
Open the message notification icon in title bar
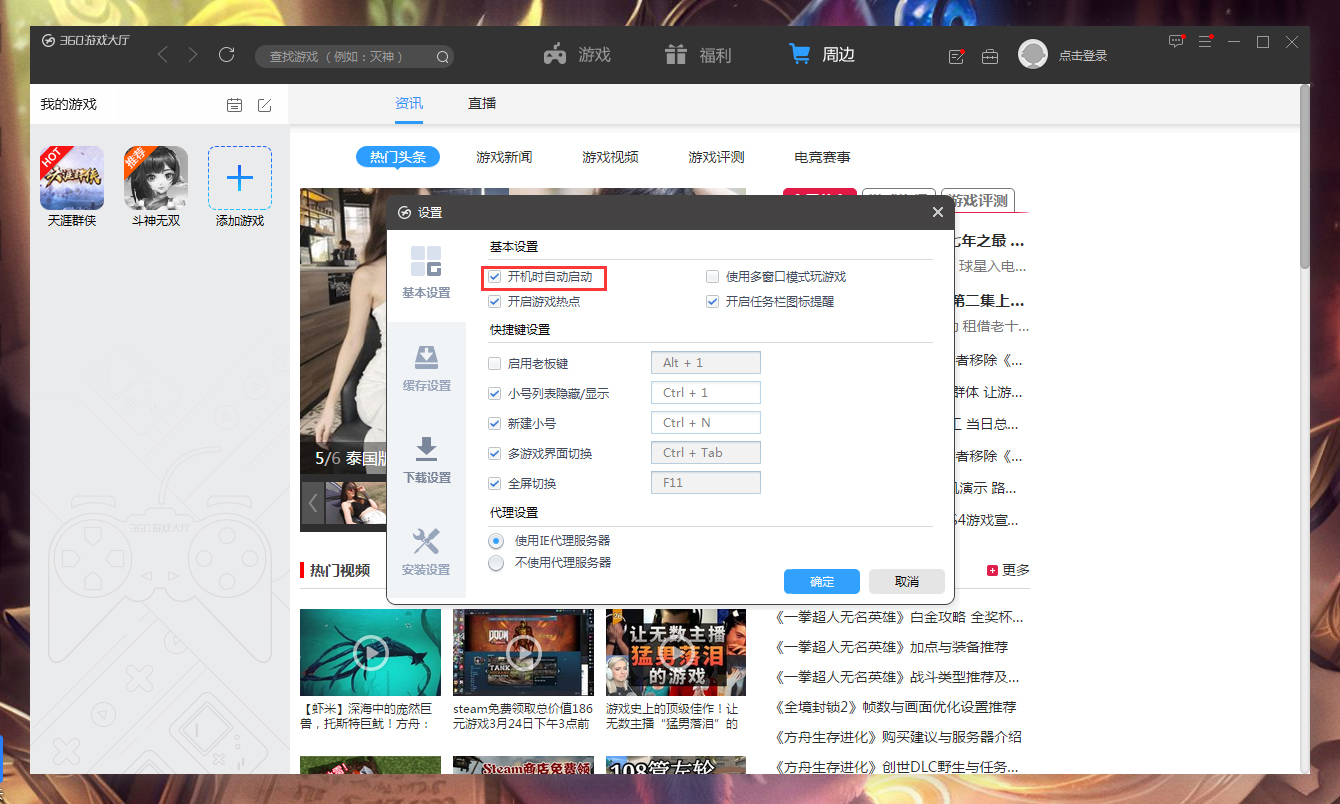tap(1176, 42)
